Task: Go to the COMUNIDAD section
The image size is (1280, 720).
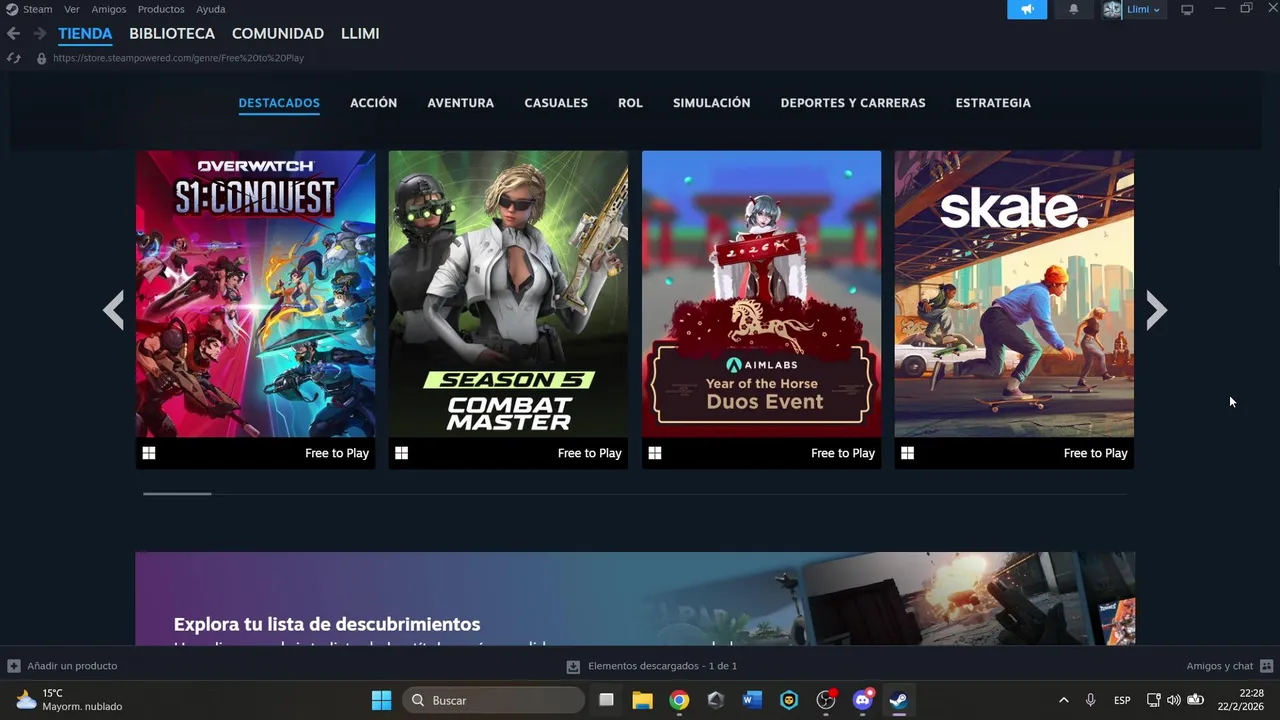Action: [278, 33]
